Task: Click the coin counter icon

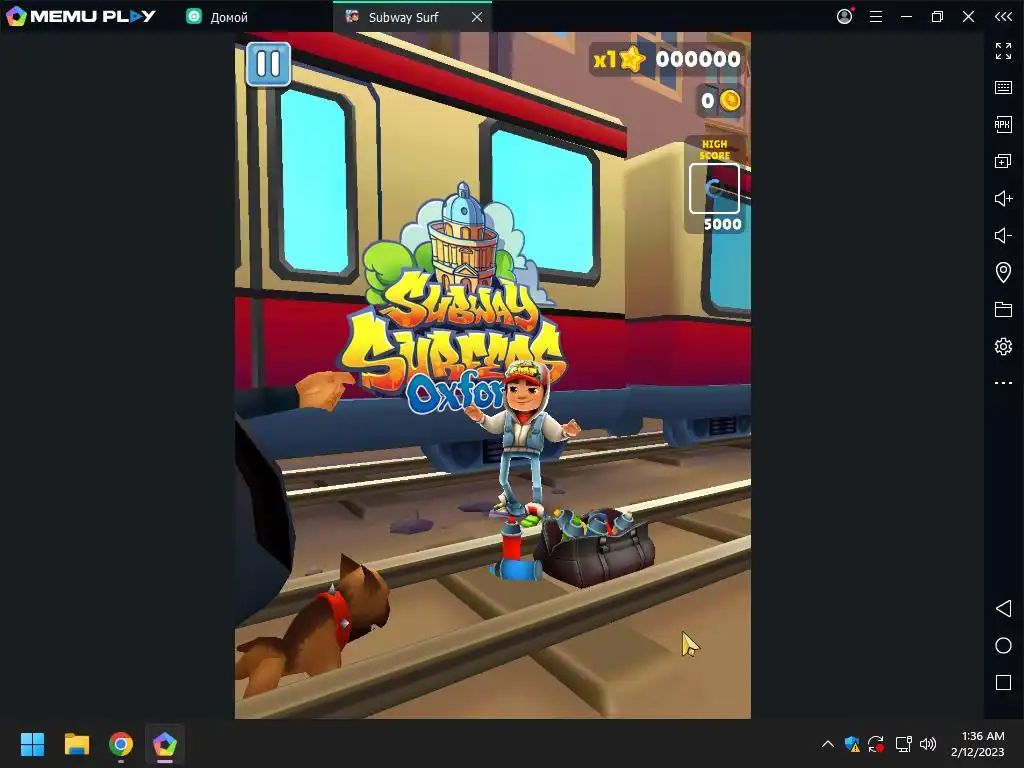Action: pyautogui.click(x=729, y=101)
